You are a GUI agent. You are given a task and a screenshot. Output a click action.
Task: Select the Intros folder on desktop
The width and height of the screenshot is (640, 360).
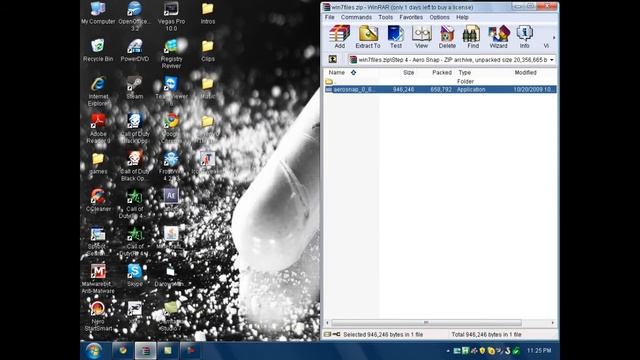pyautogui.click(x=207, y=13)
